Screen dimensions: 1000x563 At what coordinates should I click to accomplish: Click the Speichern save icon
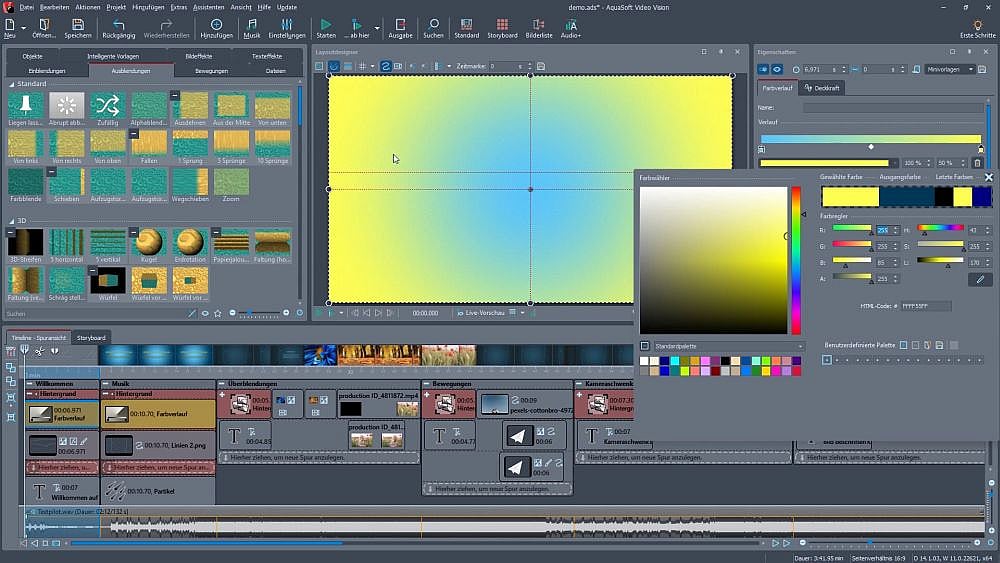pyautogui.click(x=78, y=24)
